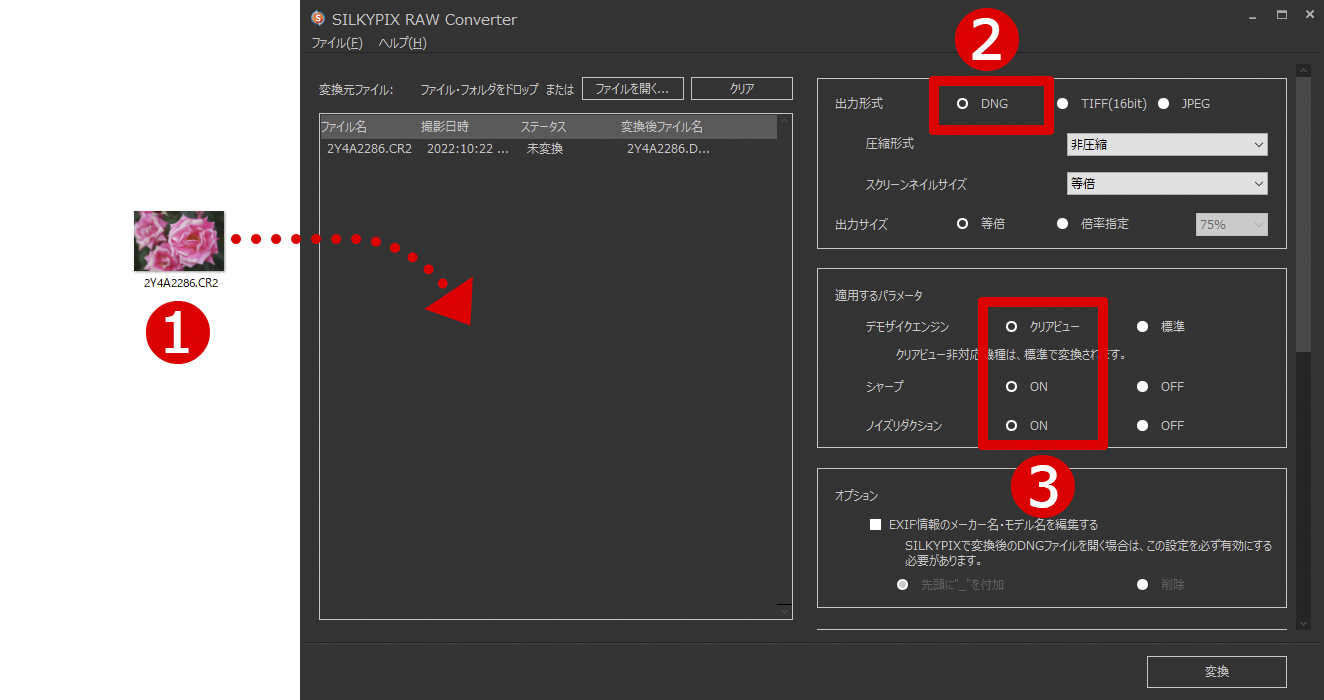1324x700 pixels.
Task: Open the 圧縮形式 dropdown showing 非圧縮
Action: 1166,144
